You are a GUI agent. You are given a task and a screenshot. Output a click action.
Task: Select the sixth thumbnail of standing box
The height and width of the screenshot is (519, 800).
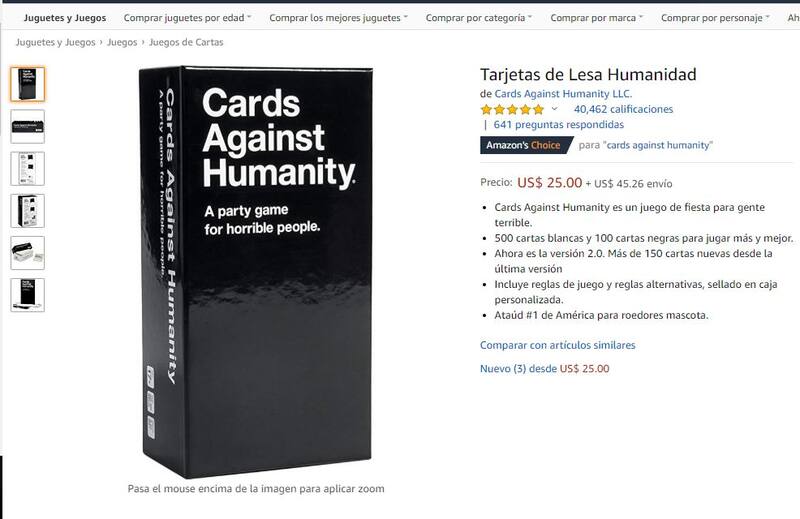(28, 295)
